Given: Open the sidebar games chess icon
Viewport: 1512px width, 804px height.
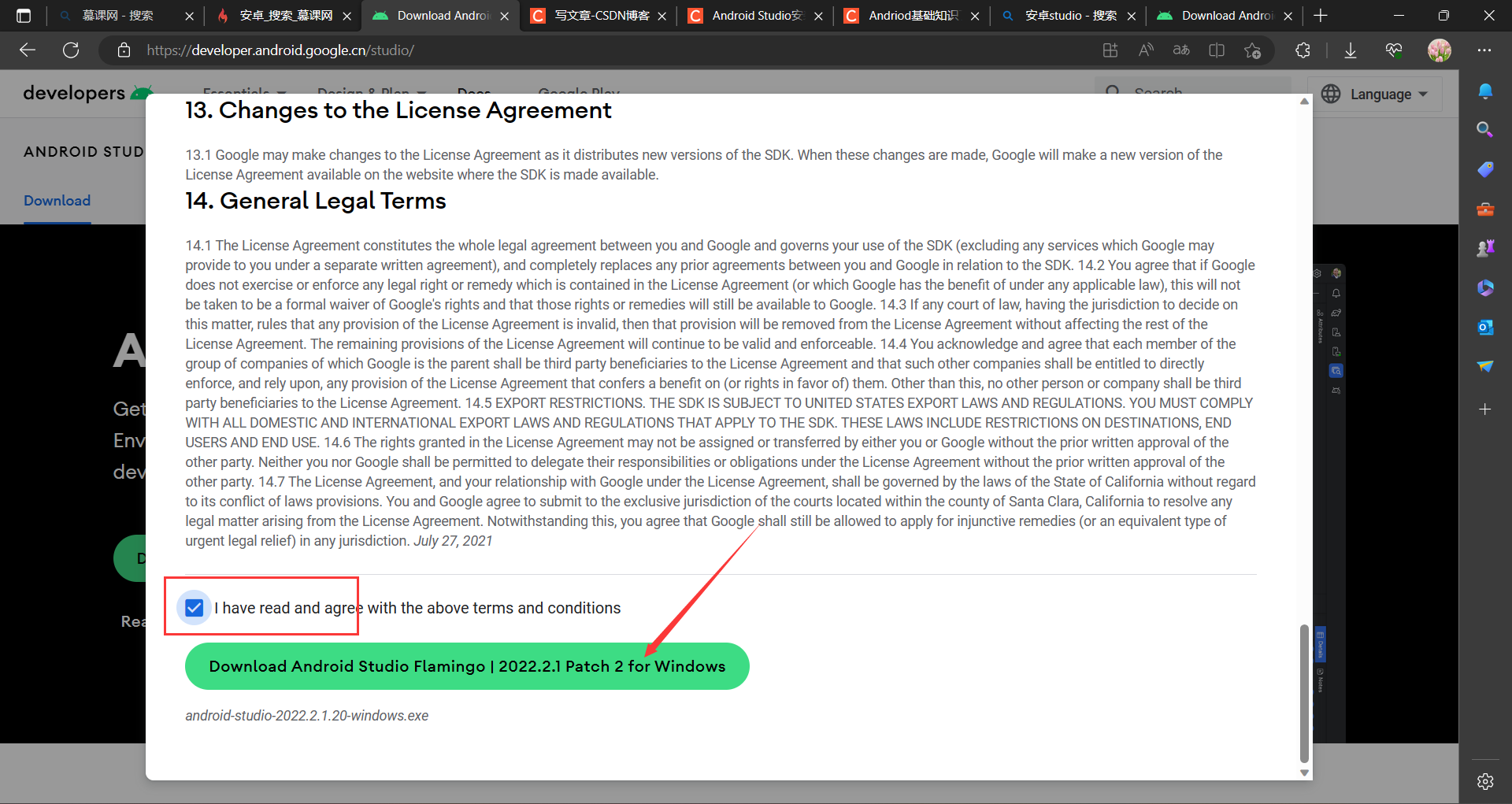Looking at the screenshot, I should point(1485,248).
